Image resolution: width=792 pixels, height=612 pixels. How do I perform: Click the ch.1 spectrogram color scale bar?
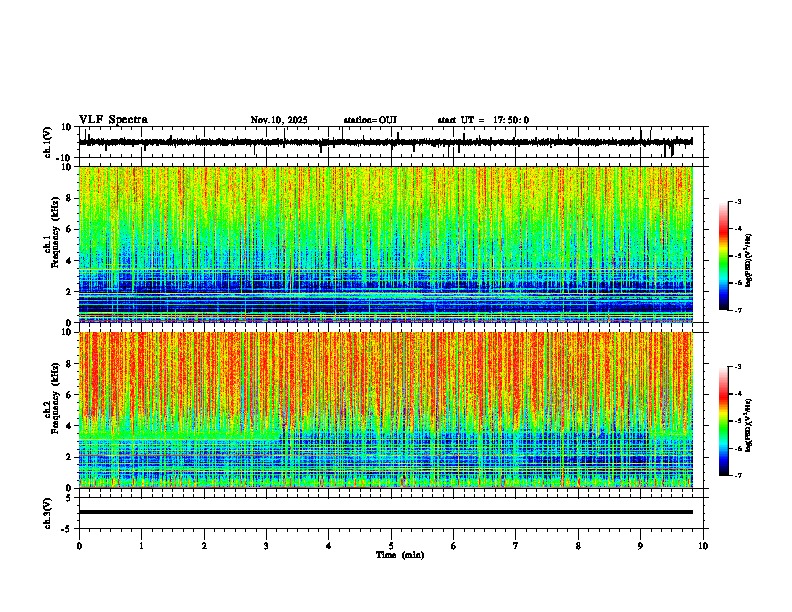pos(724,256)
